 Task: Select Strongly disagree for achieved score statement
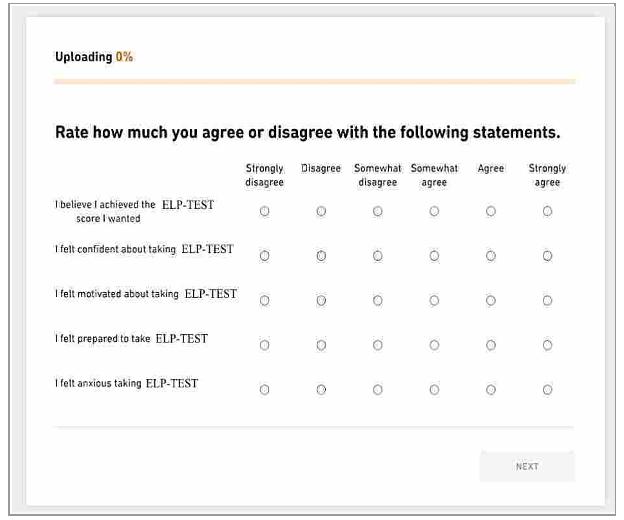264,212
